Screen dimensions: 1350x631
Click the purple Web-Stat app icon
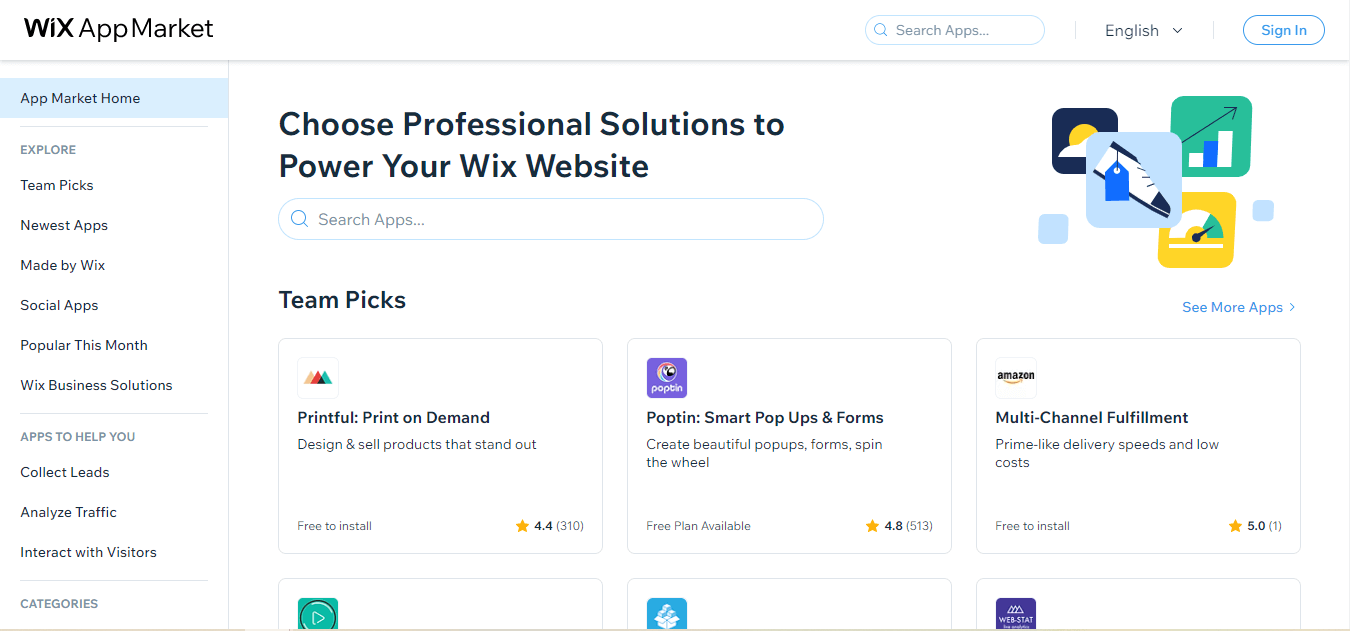click(1016, 614)
